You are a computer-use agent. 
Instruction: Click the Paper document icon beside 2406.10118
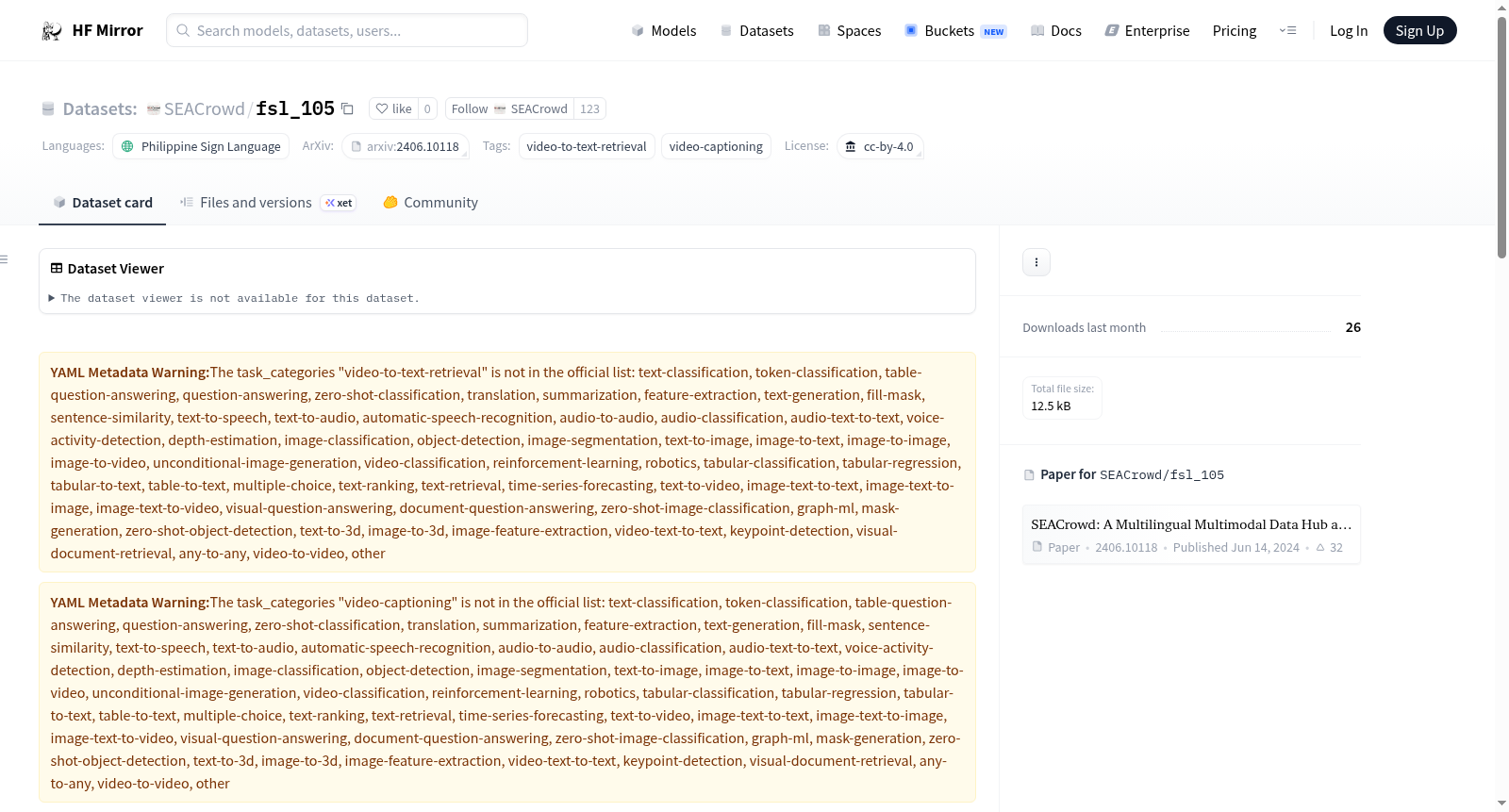pos(1037,547)
